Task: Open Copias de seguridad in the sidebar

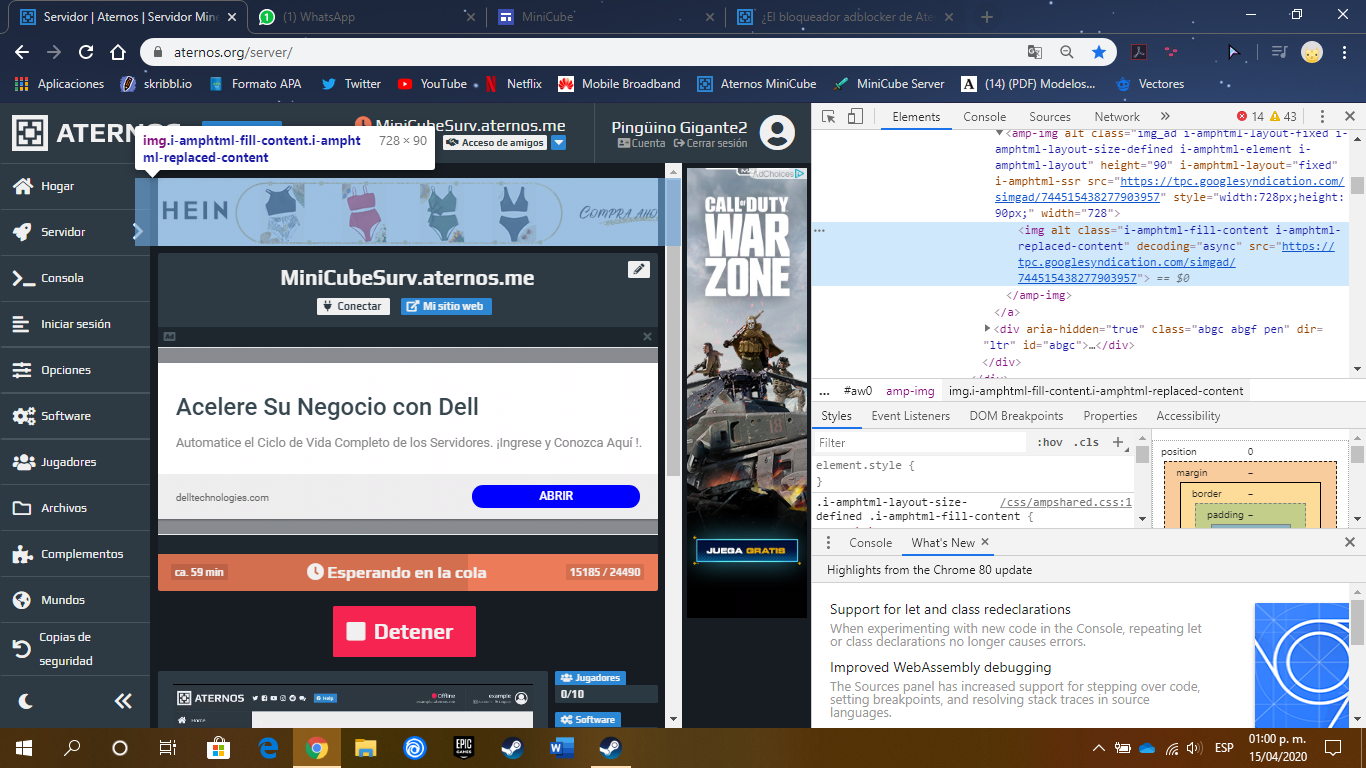Action: 75,649
